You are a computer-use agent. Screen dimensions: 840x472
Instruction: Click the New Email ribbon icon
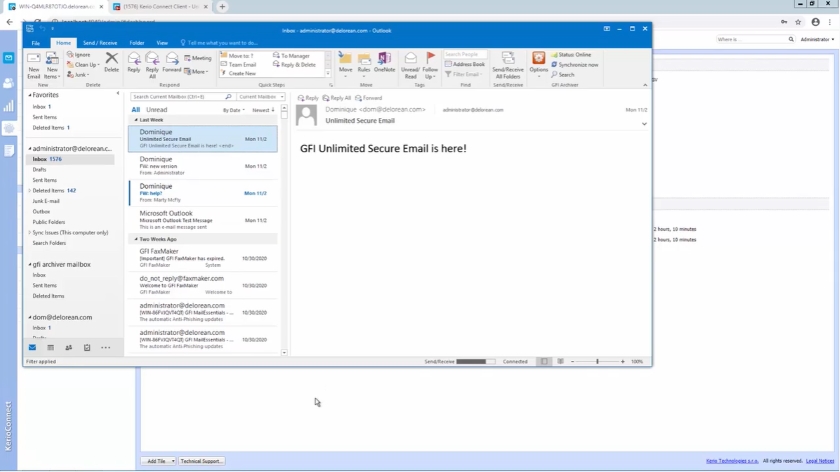click(x=34, y=66)
